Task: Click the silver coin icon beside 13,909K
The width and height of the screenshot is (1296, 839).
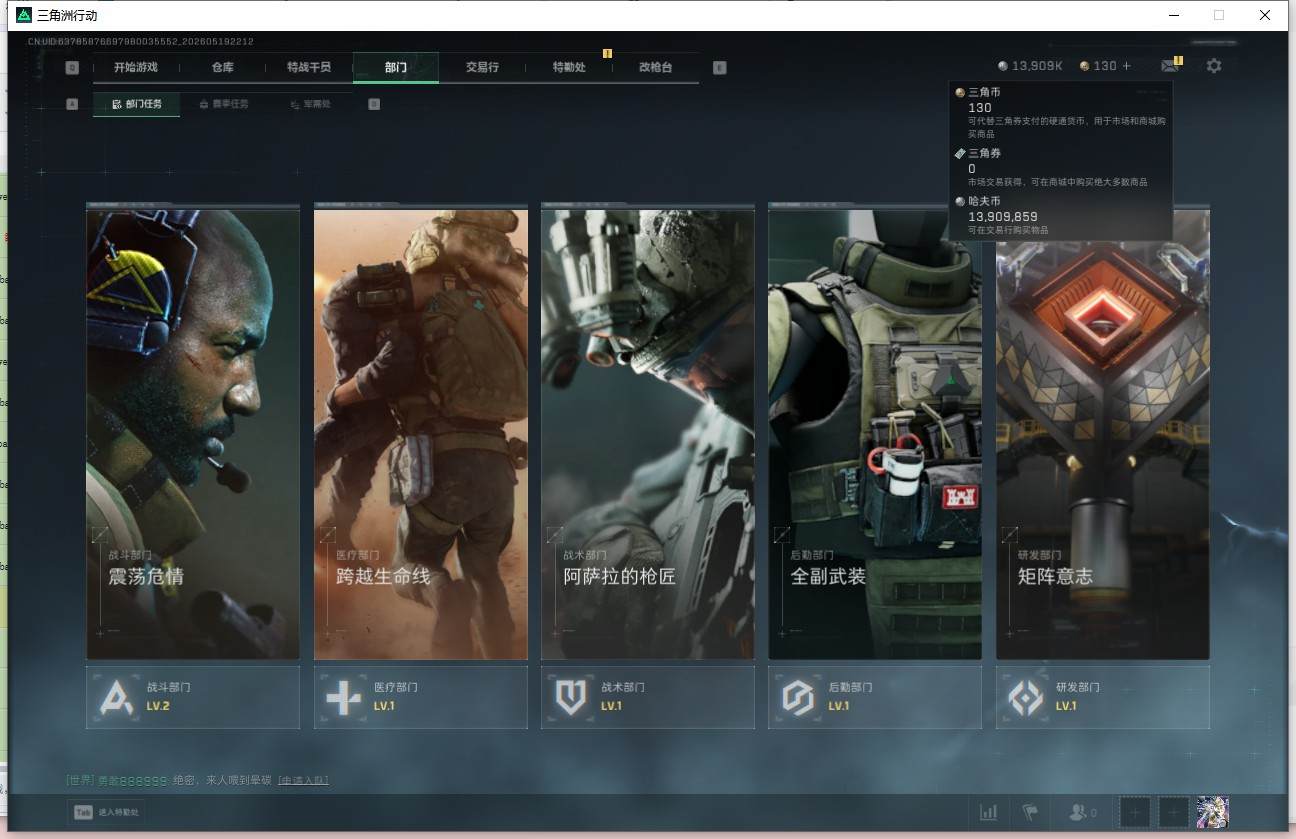Action: (1003, 66)
